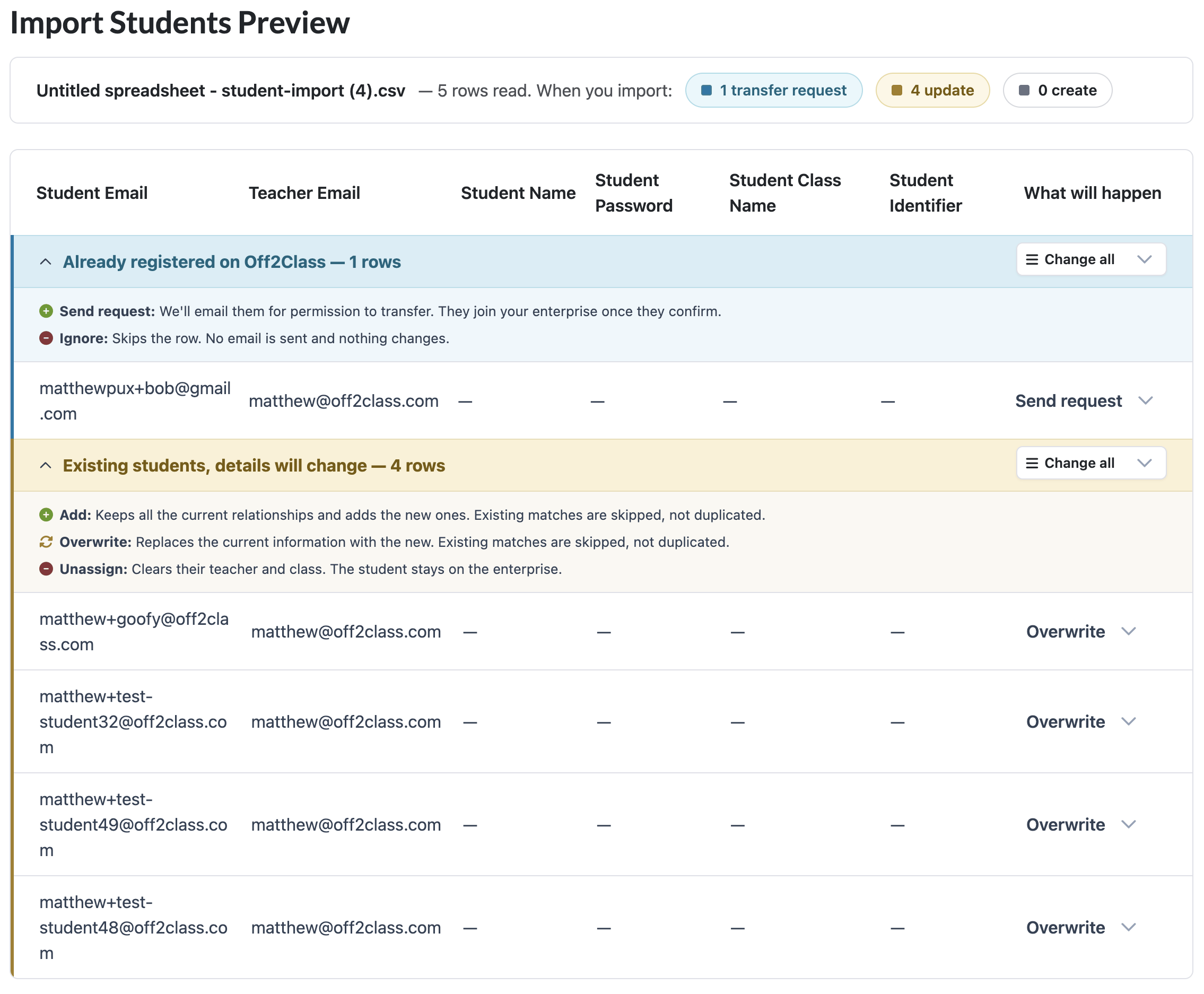Click the Existing students, details will change heading
Viewport: 1204px width, 994px height.
(254, 466)
